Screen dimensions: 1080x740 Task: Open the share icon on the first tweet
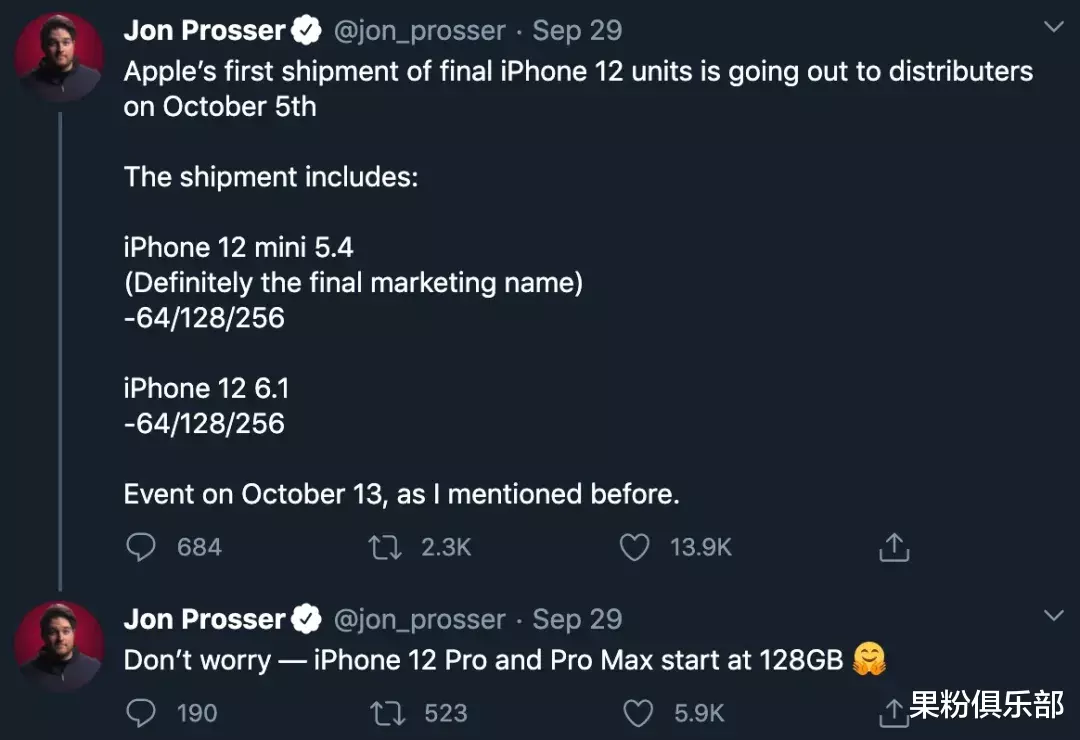[893, 547]
